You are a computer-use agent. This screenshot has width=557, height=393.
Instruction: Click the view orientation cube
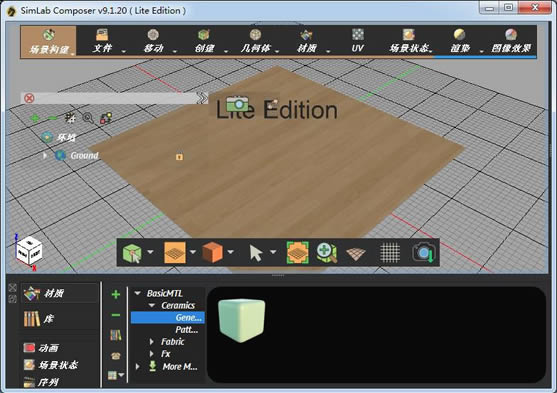pos(29,252)
